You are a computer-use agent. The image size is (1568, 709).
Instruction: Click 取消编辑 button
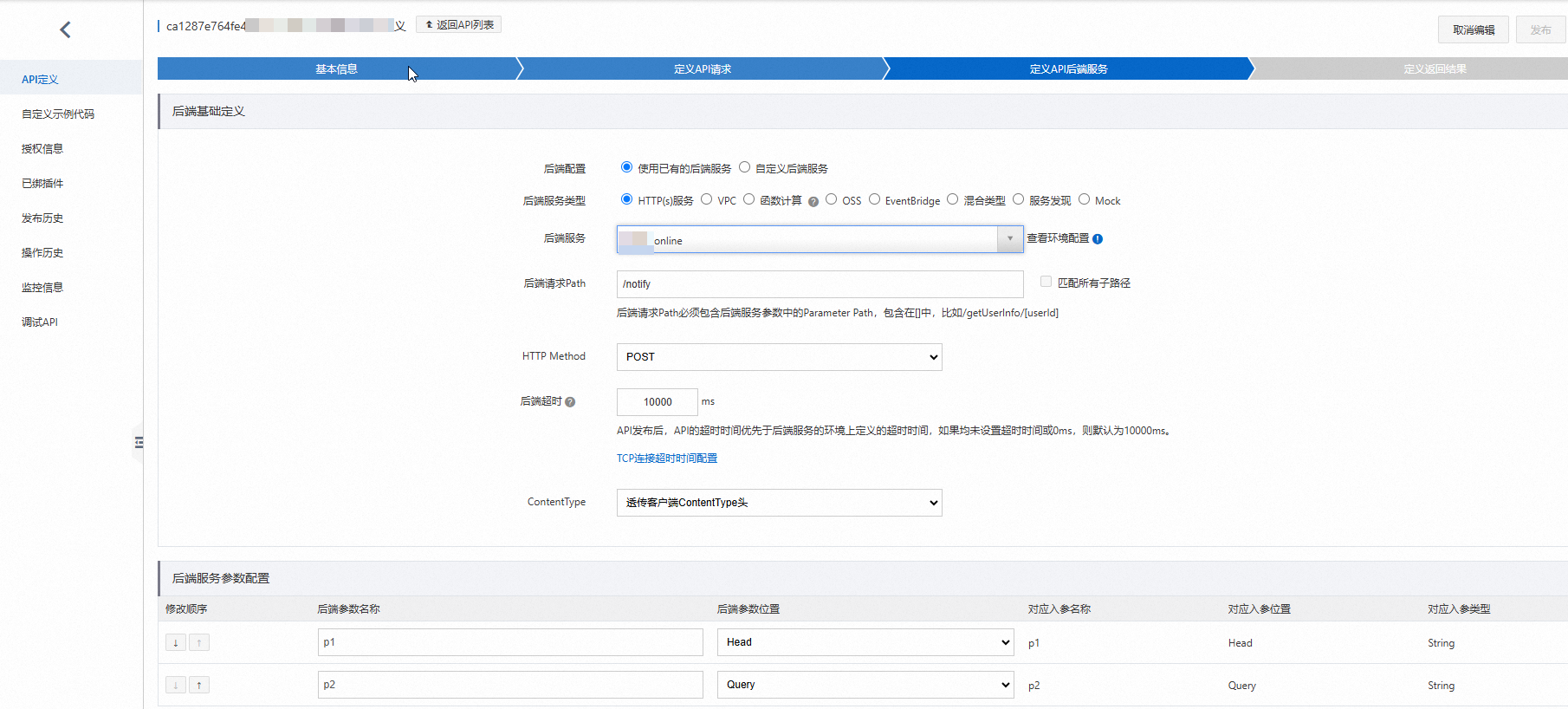1474,29
